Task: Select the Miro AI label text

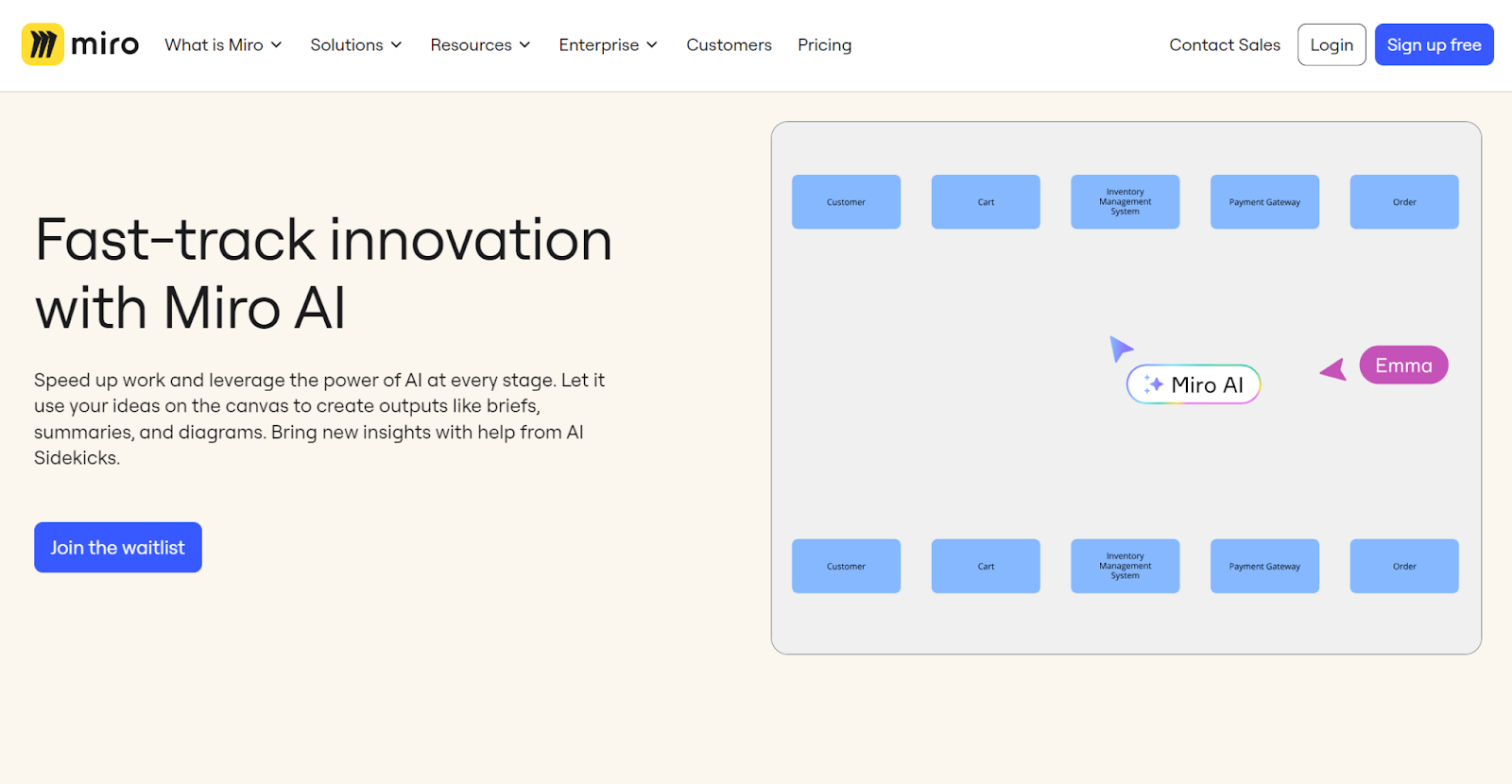Action: (x=1208, y=384)
